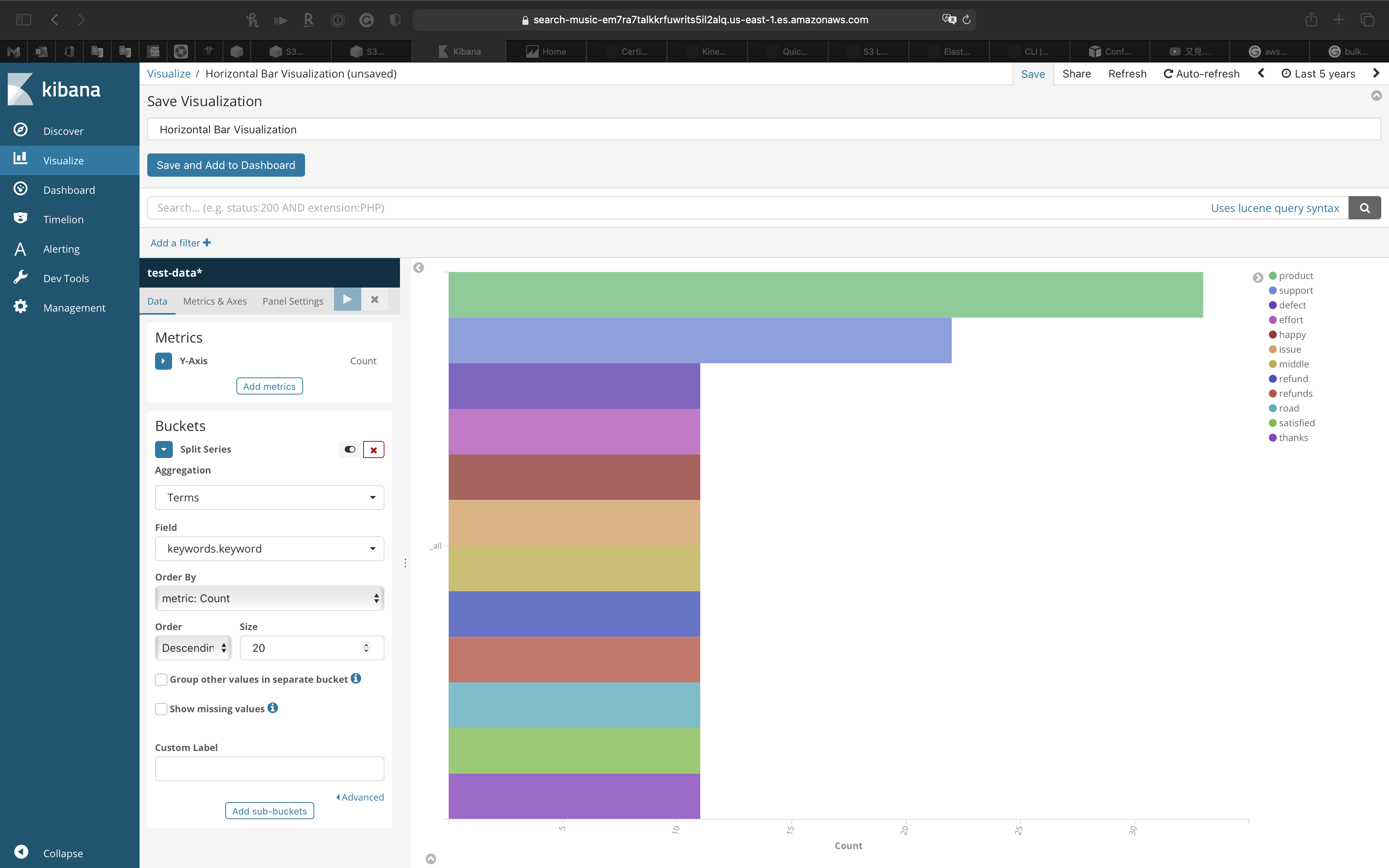
Task: Click the Custom Label input field
Action: click(x=269, y=769)
